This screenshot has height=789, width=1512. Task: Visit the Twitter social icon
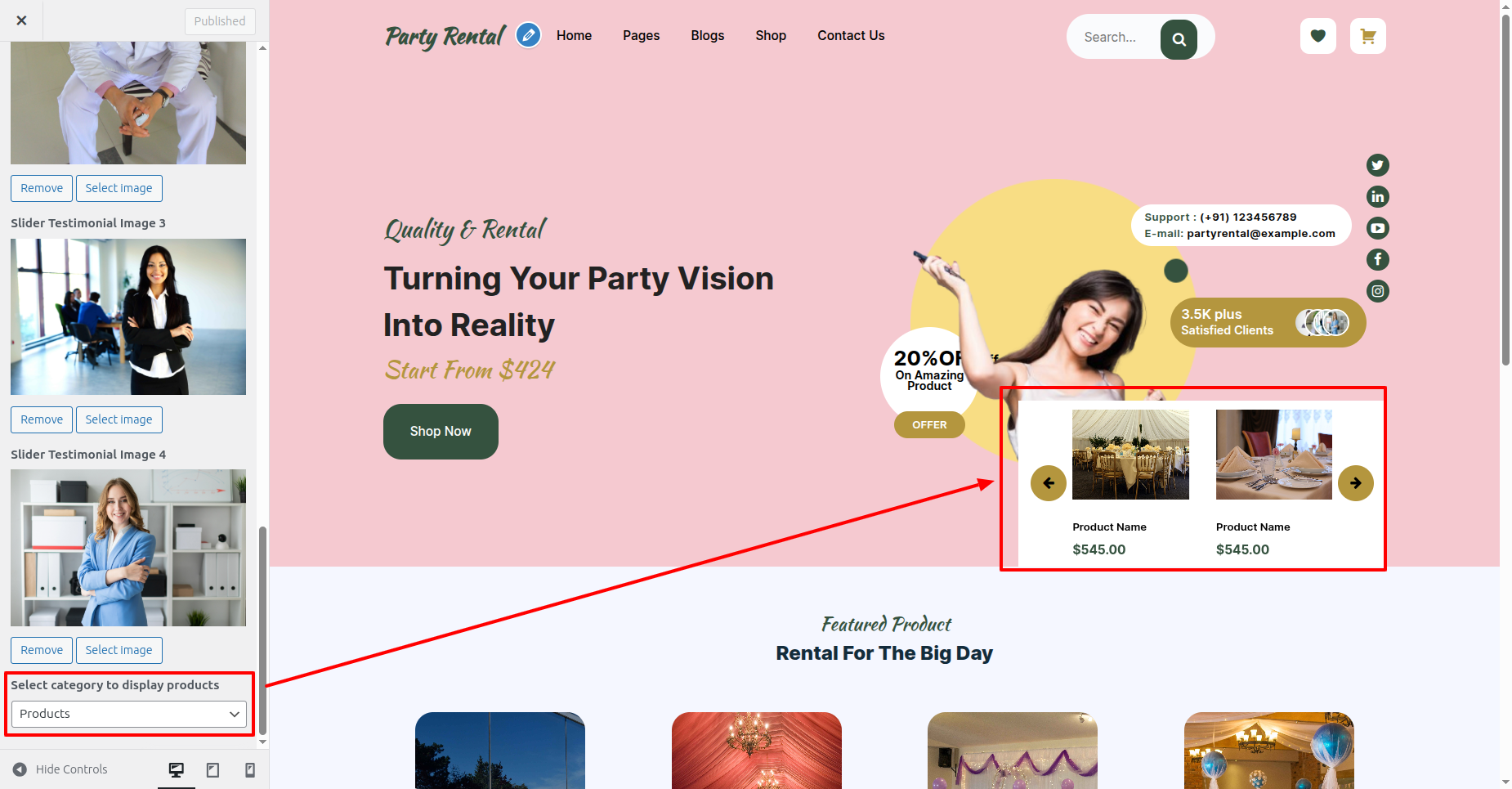coord(1378,165)
